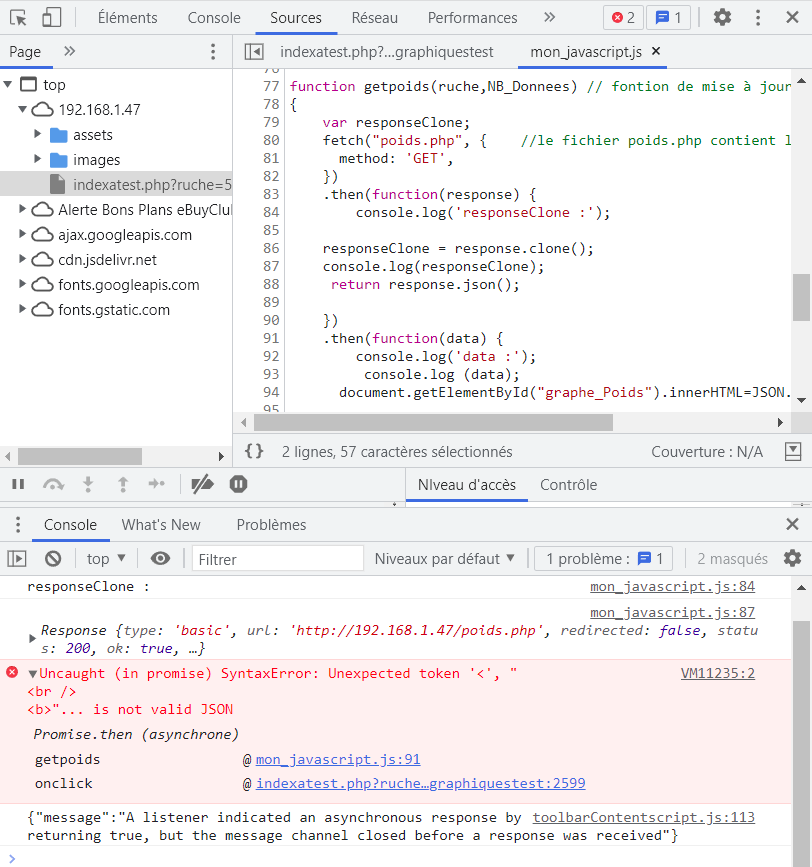This screenshot has height=867, width=812.
Task: Resume script execution in the debugger
Action: (x=17, y=484)
